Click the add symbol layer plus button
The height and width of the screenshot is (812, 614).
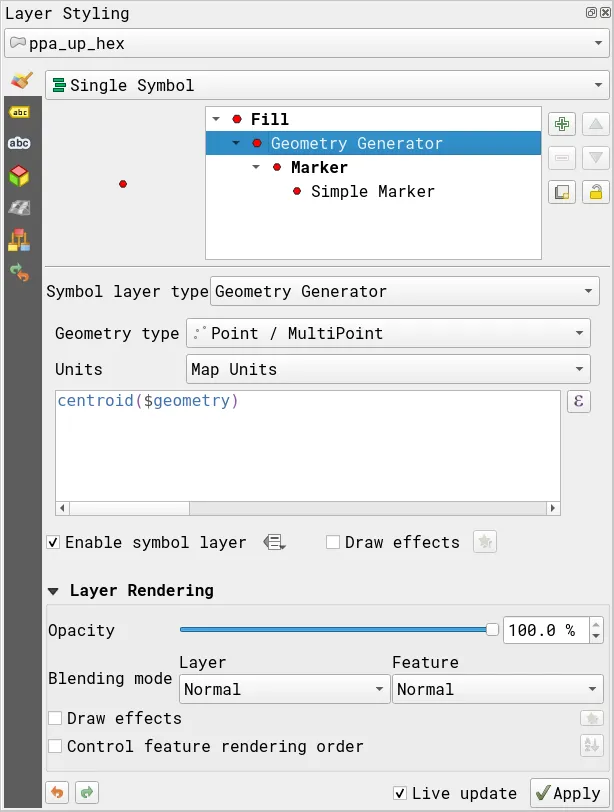coord(562,124)
